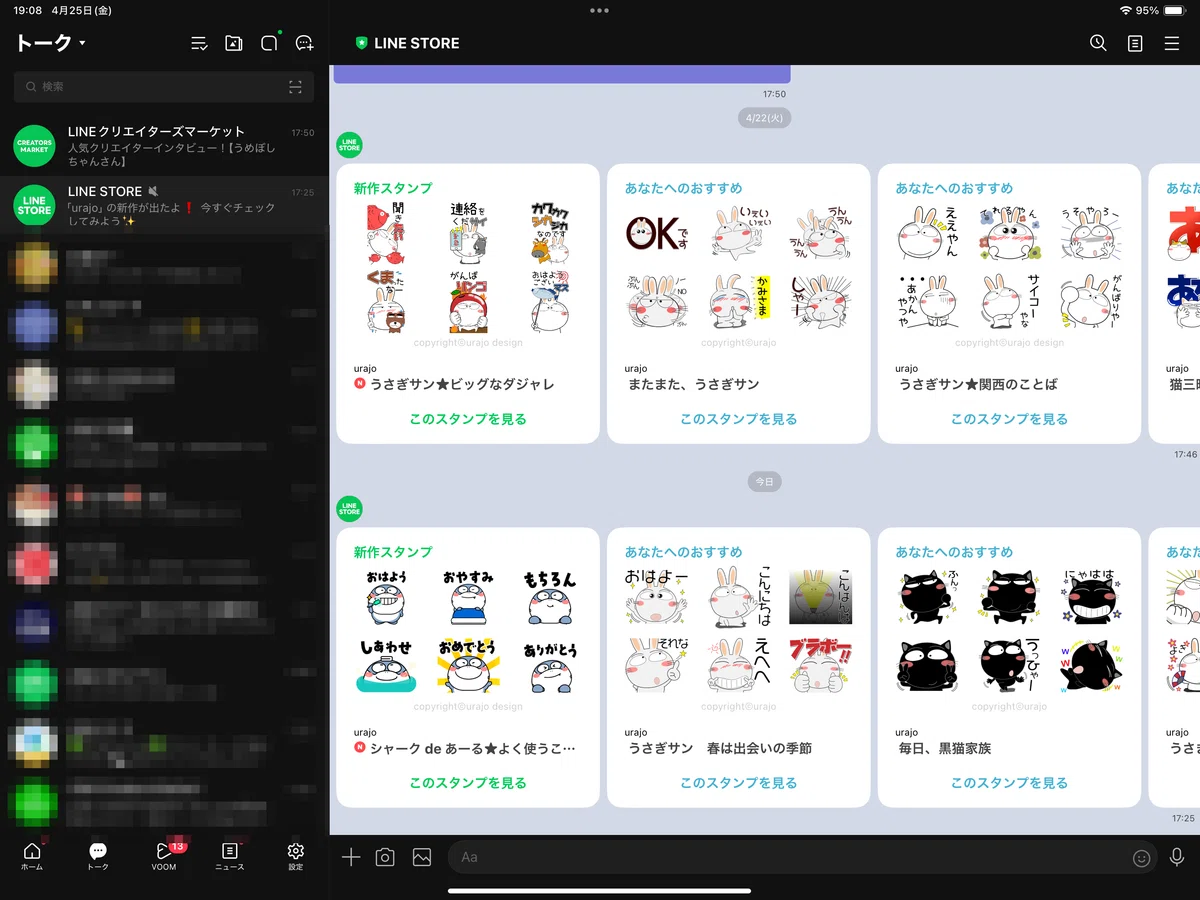Tap the LINE STORE header title
This screenshot has height=900, width=1200.
(416, 43)
